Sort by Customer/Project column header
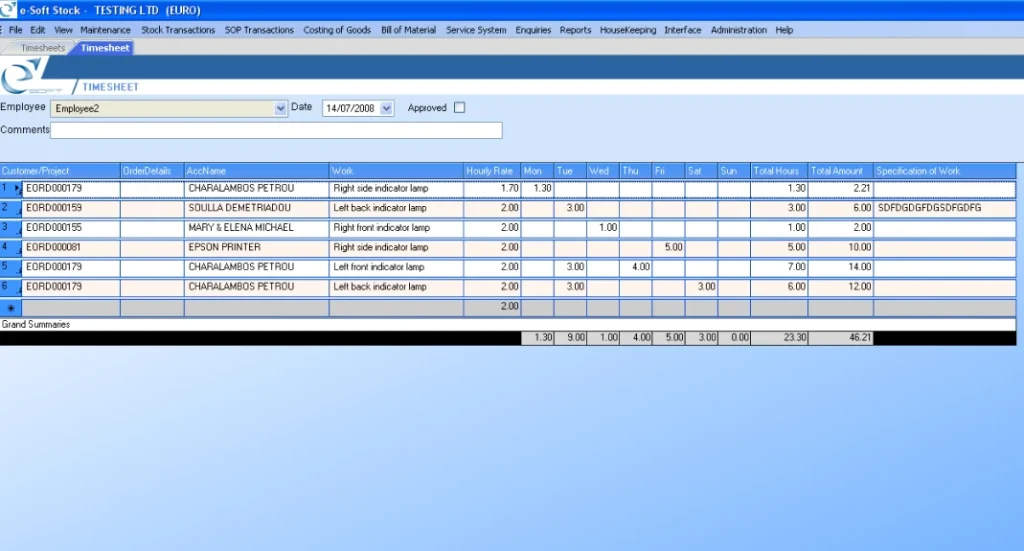Image resolution: width=1024 pixels, height=551 pixels. pyautogui.click(x=60, y=171)
